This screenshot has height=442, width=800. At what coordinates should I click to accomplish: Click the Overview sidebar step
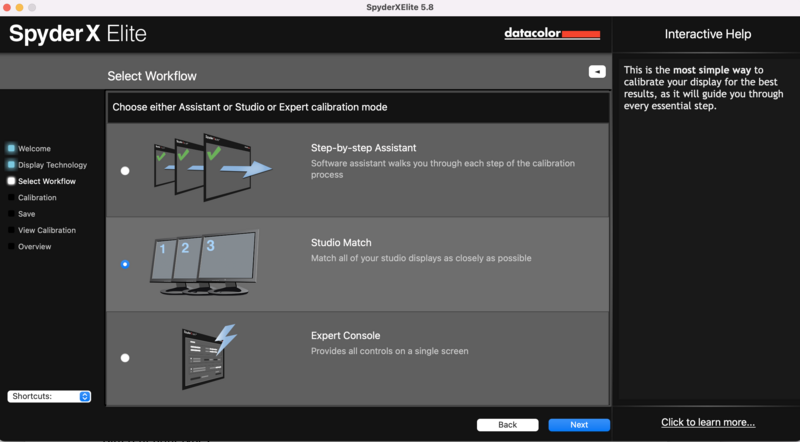35,247
